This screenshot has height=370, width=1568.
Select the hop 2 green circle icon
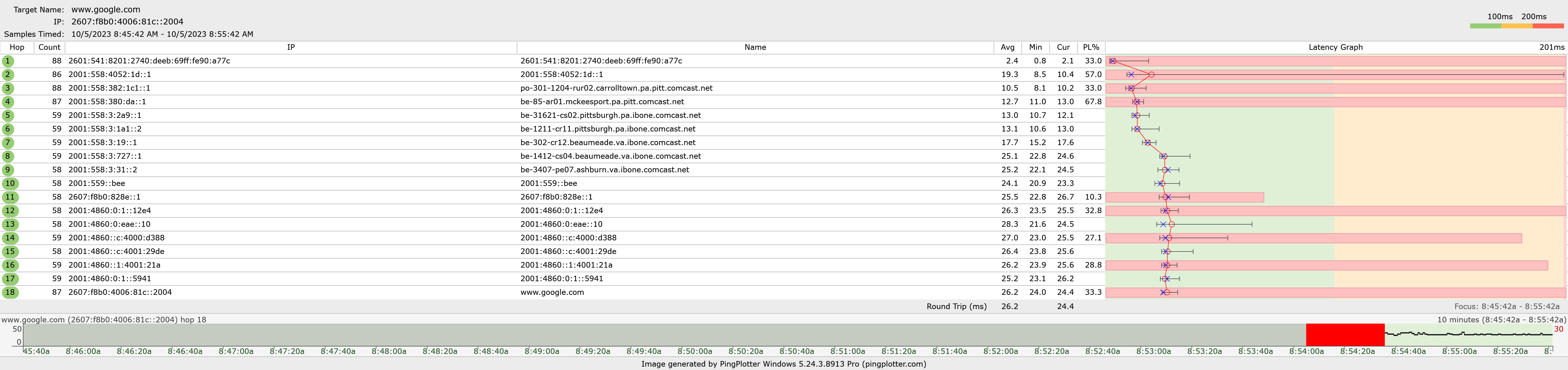click(8, 75)
